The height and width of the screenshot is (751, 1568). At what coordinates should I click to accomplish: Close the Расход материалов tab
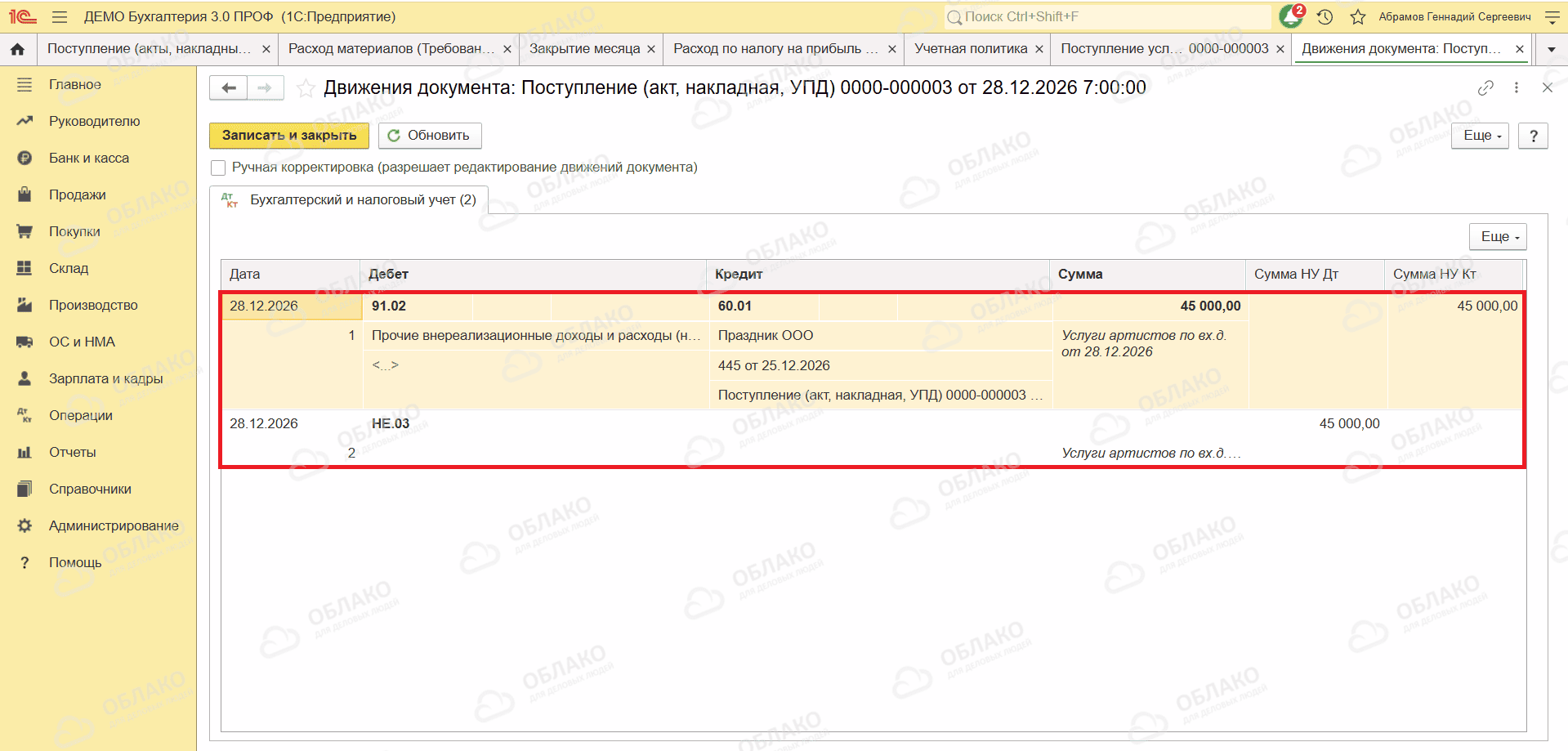pyautogui.click(x=507, y=49)
